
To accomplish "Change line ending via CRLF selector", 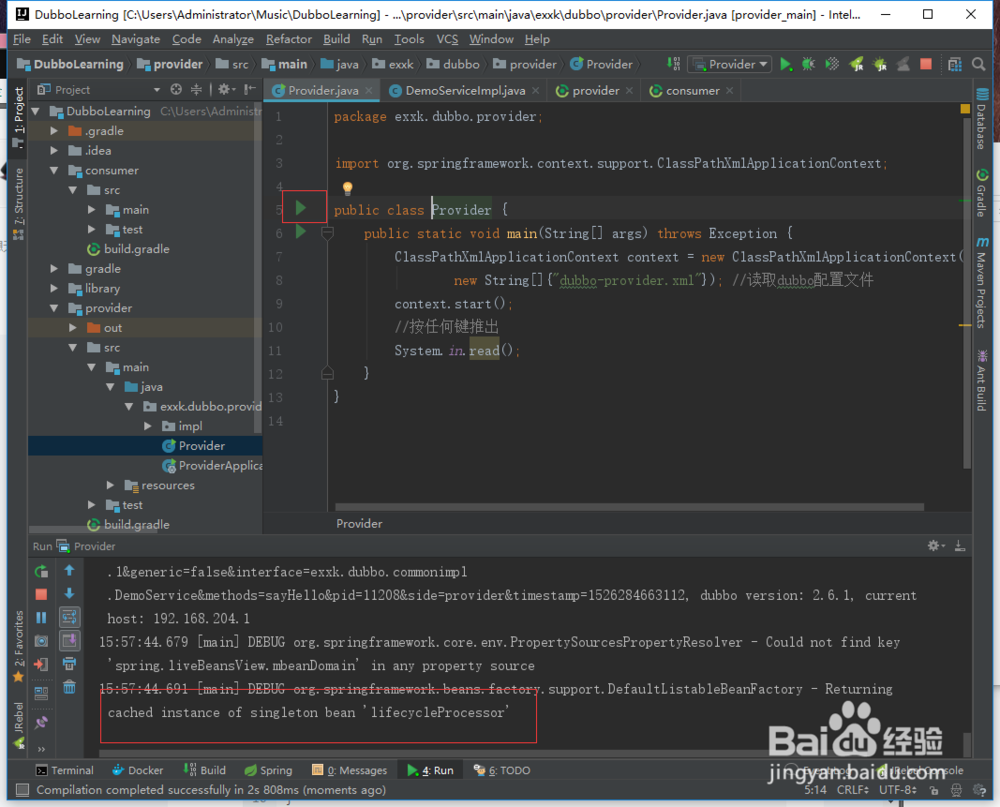I will coord(855,789).
